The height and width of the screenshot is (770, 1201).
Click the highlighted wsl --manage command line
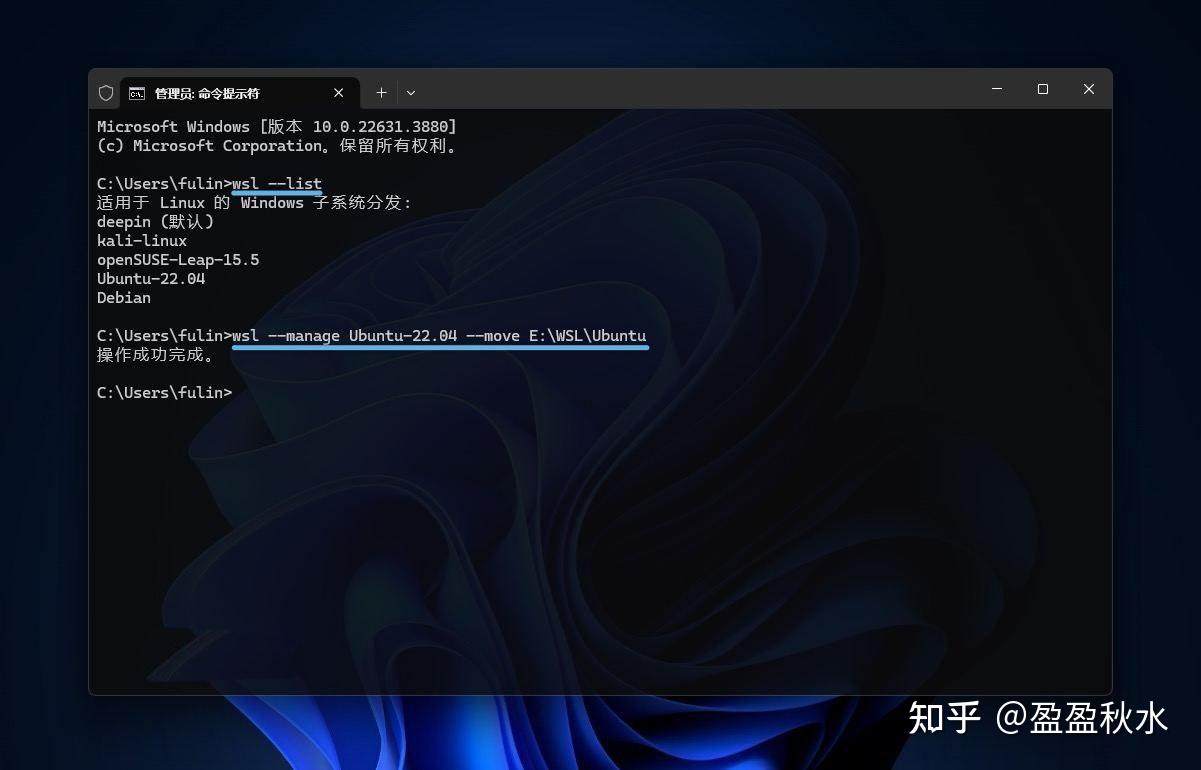click(x=438, y=336)
